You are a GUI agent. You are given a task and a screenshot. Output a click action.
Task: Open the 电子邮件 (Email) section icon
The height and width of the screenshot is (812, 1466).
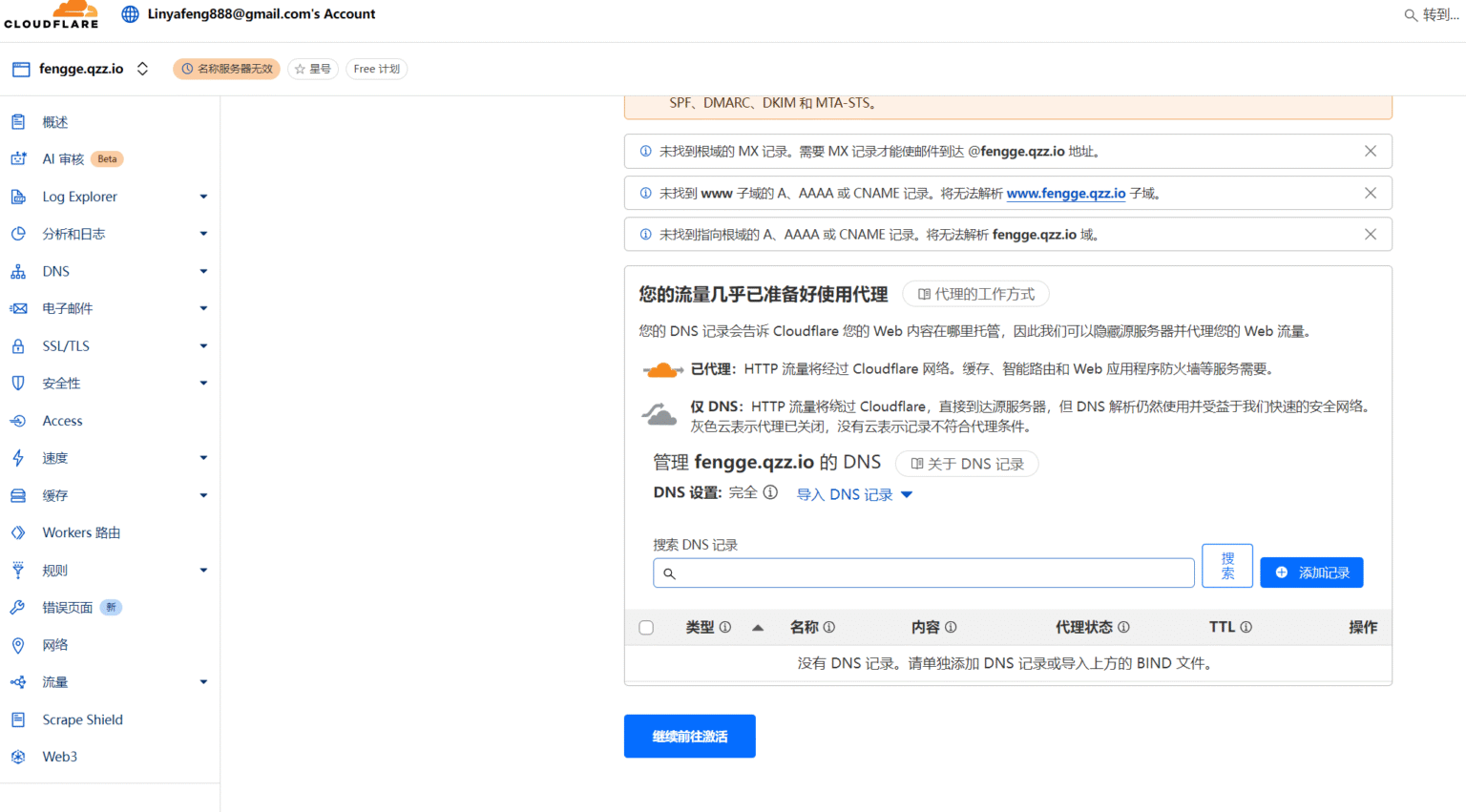coord(21,308)
